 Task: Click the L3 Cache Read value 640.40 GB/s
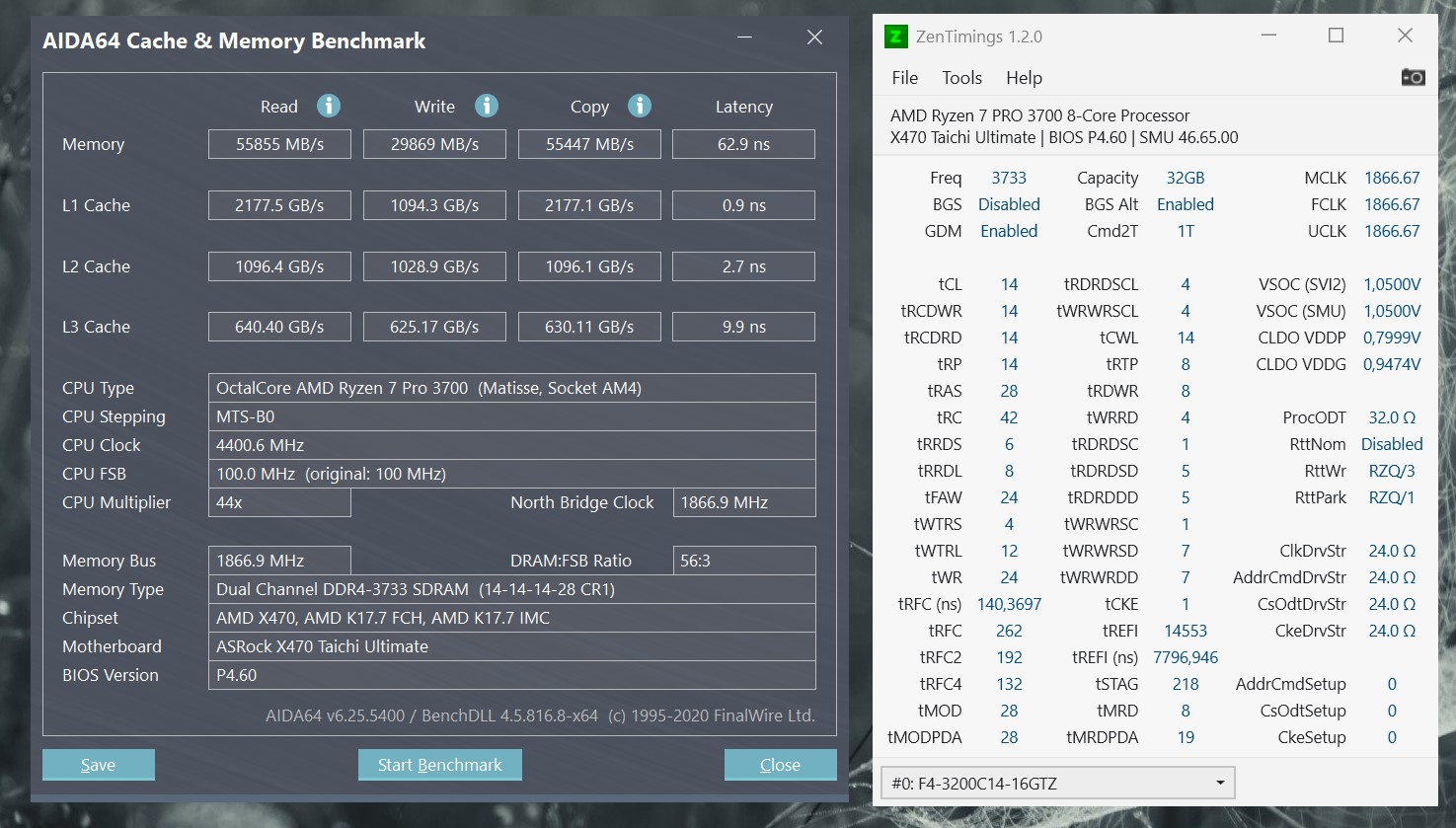point(279,327)
